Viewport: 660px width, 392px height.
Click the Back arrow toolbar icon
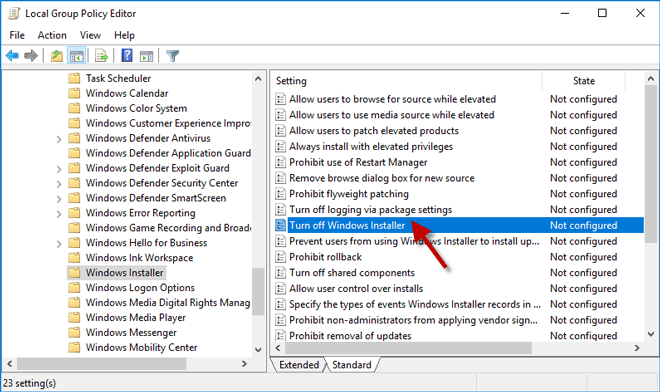pos(12,56)
